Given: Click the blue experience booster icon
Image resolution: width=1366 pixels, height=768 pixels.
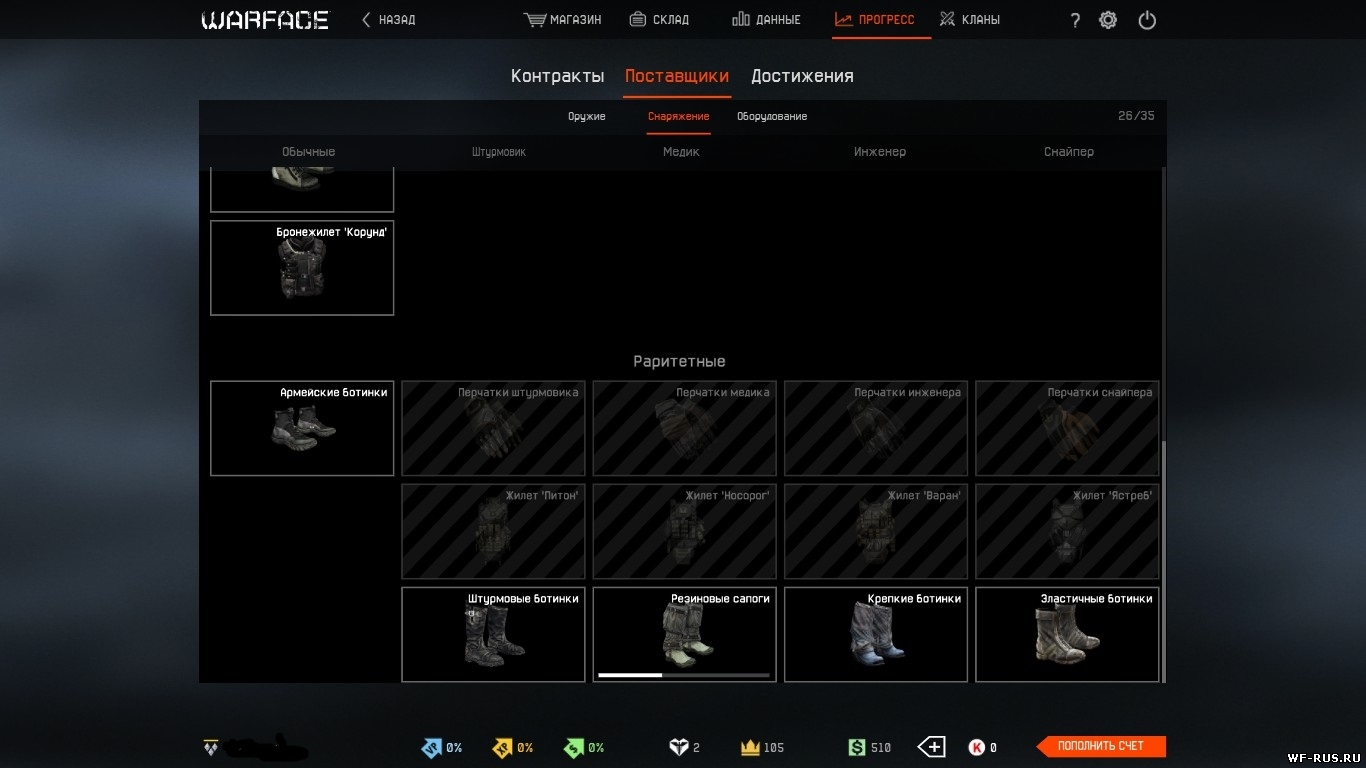Looking at the screenshot, I should click(430, 747).
